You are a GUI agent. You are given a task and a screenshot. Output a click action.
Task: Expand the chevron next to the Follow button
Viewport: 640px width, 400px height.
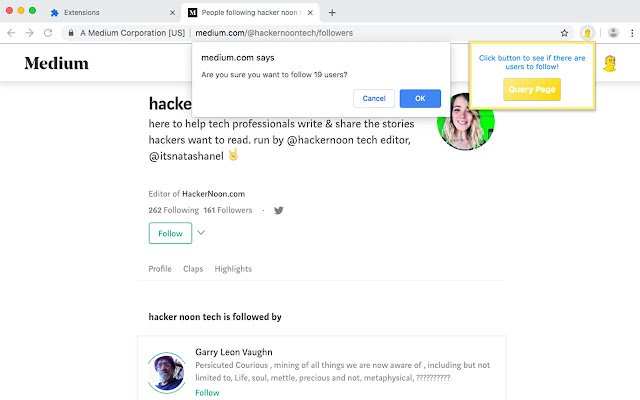(x=201, y=233)
